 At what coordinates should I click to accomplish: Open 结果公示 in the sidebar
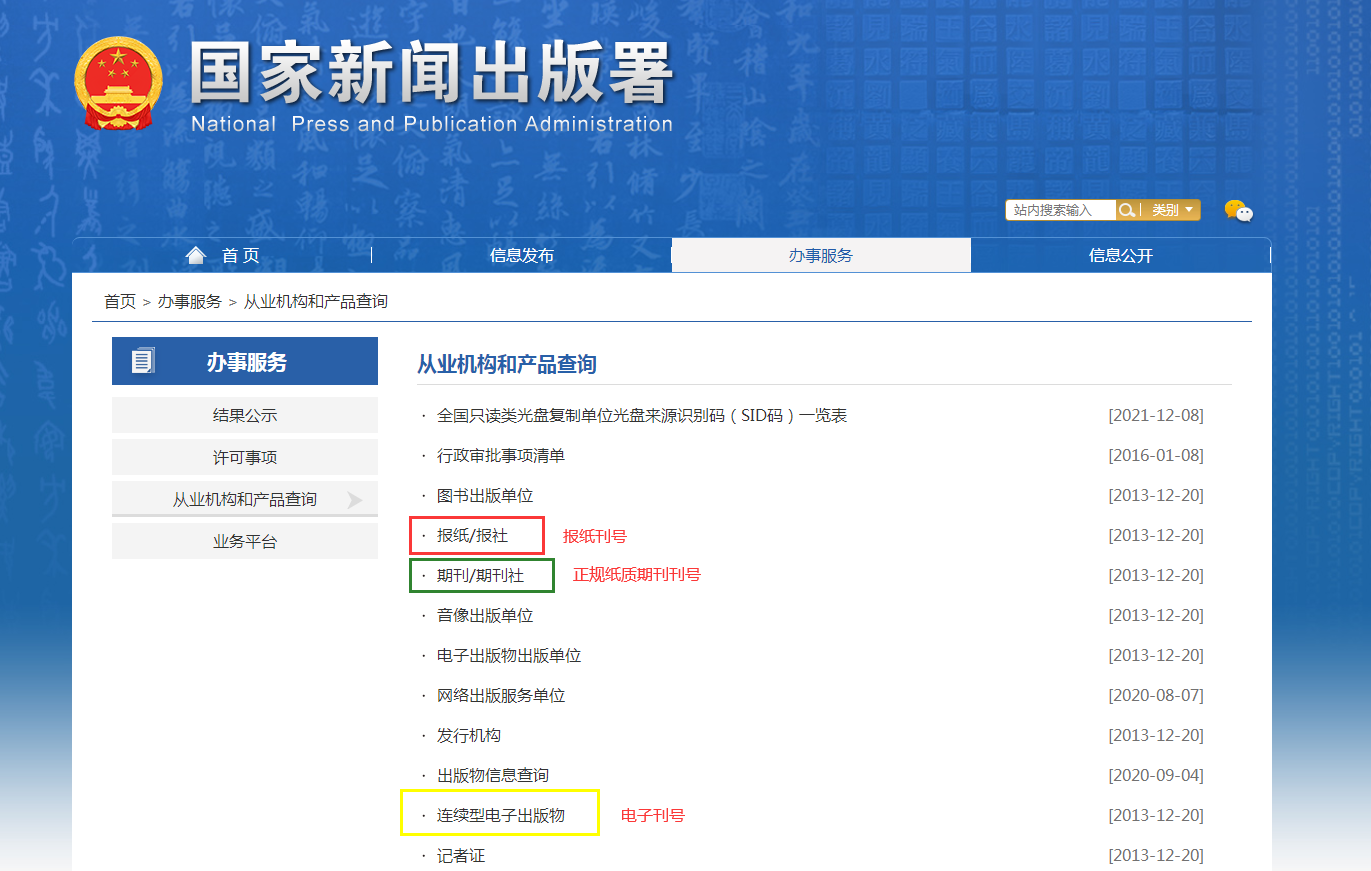[244, 416]
